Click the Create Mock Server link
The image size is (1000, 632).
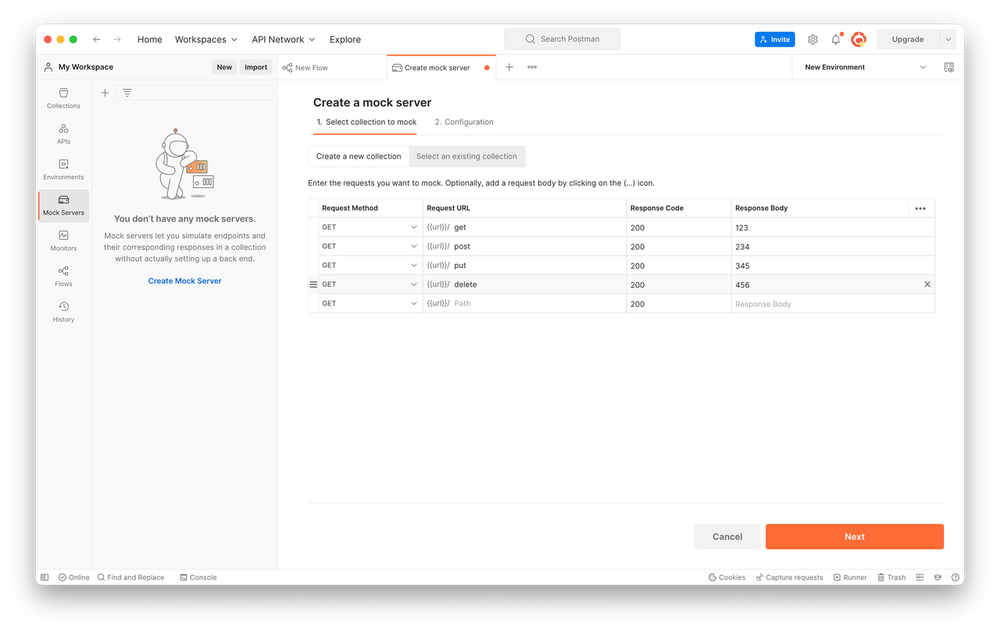coord(185,281)
